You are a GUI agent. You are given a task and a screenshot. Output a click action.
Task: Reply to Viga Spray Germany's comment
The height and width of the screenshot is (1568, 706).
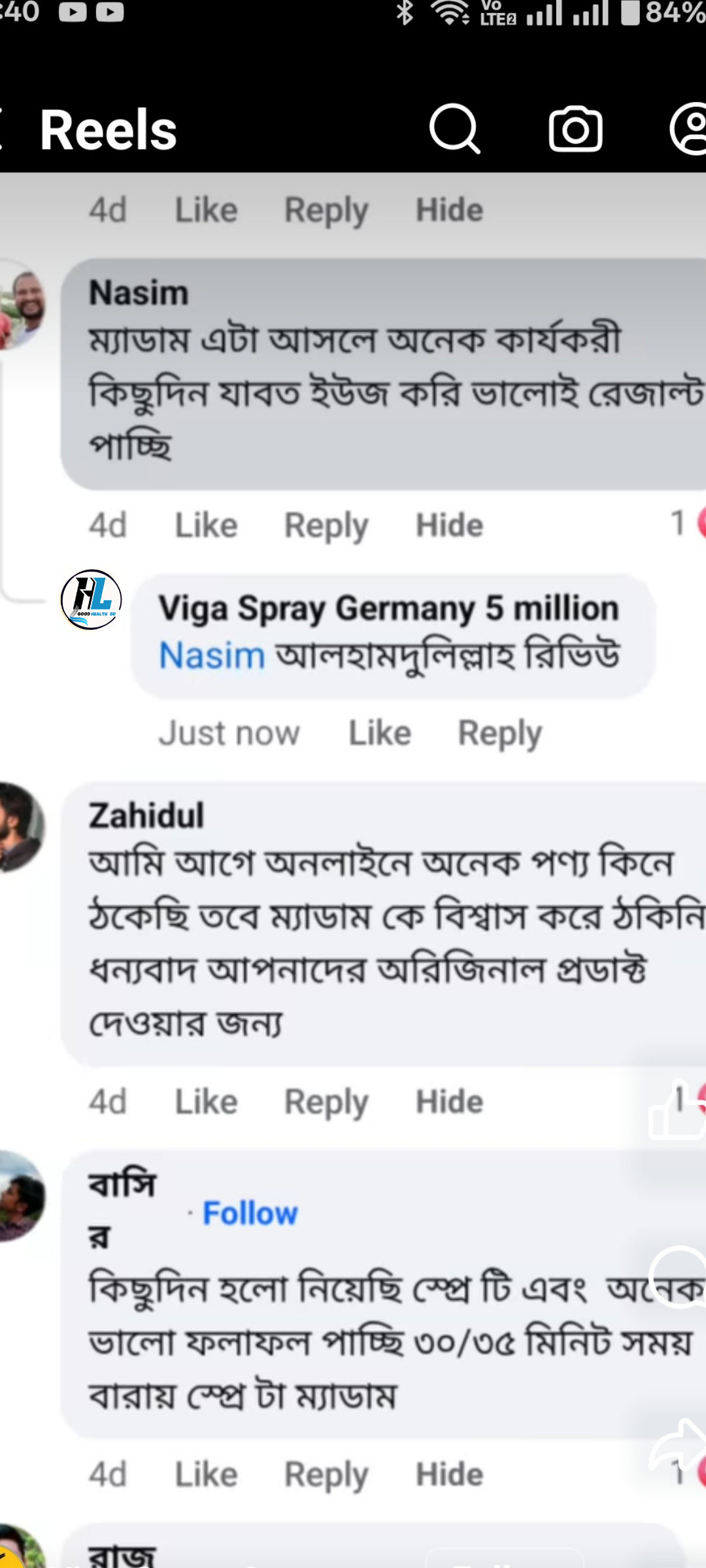[x=500, y=733]
